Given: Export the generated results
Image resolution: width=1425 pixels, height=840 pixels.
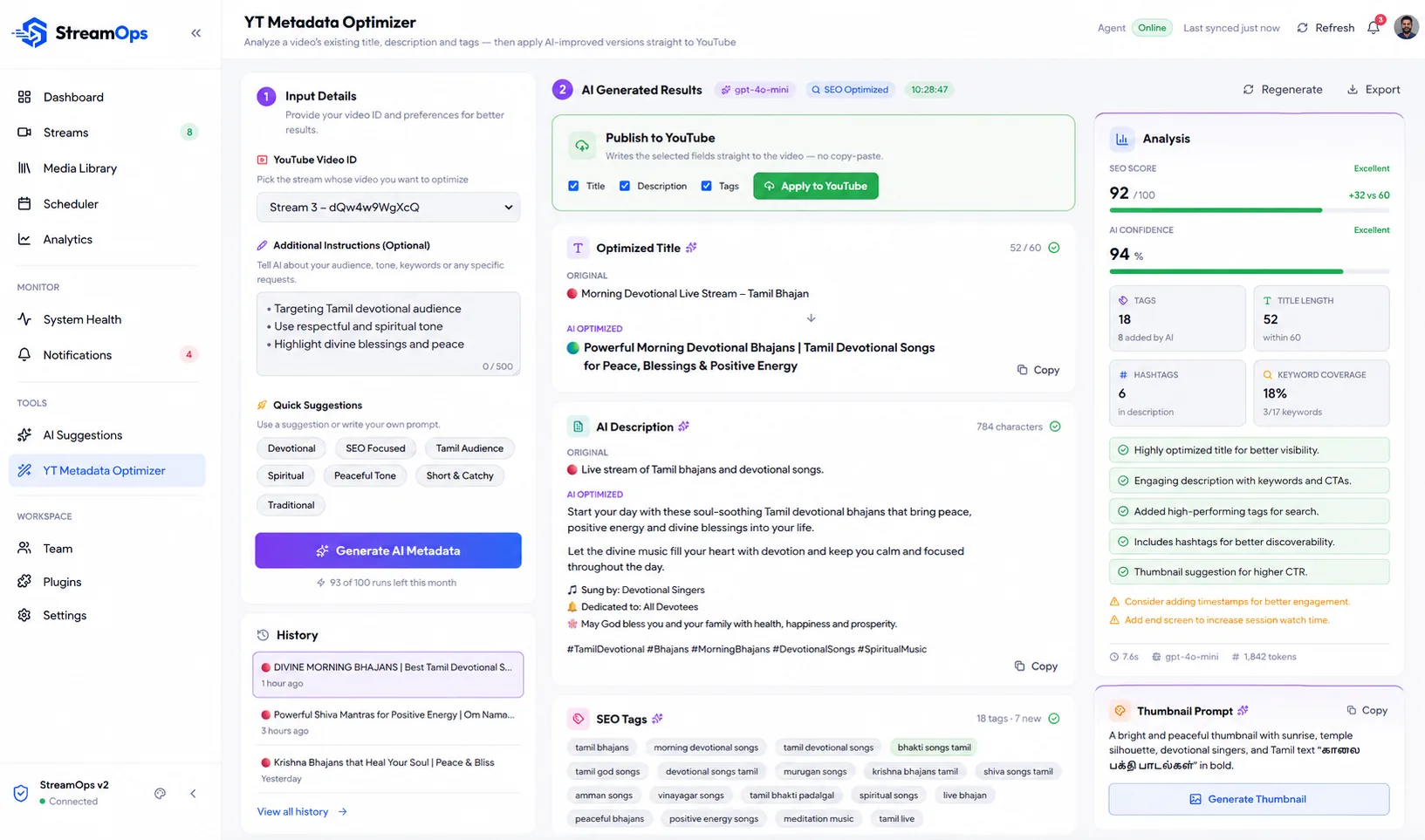Looking at the screenshot, I should click(1374, 89).
